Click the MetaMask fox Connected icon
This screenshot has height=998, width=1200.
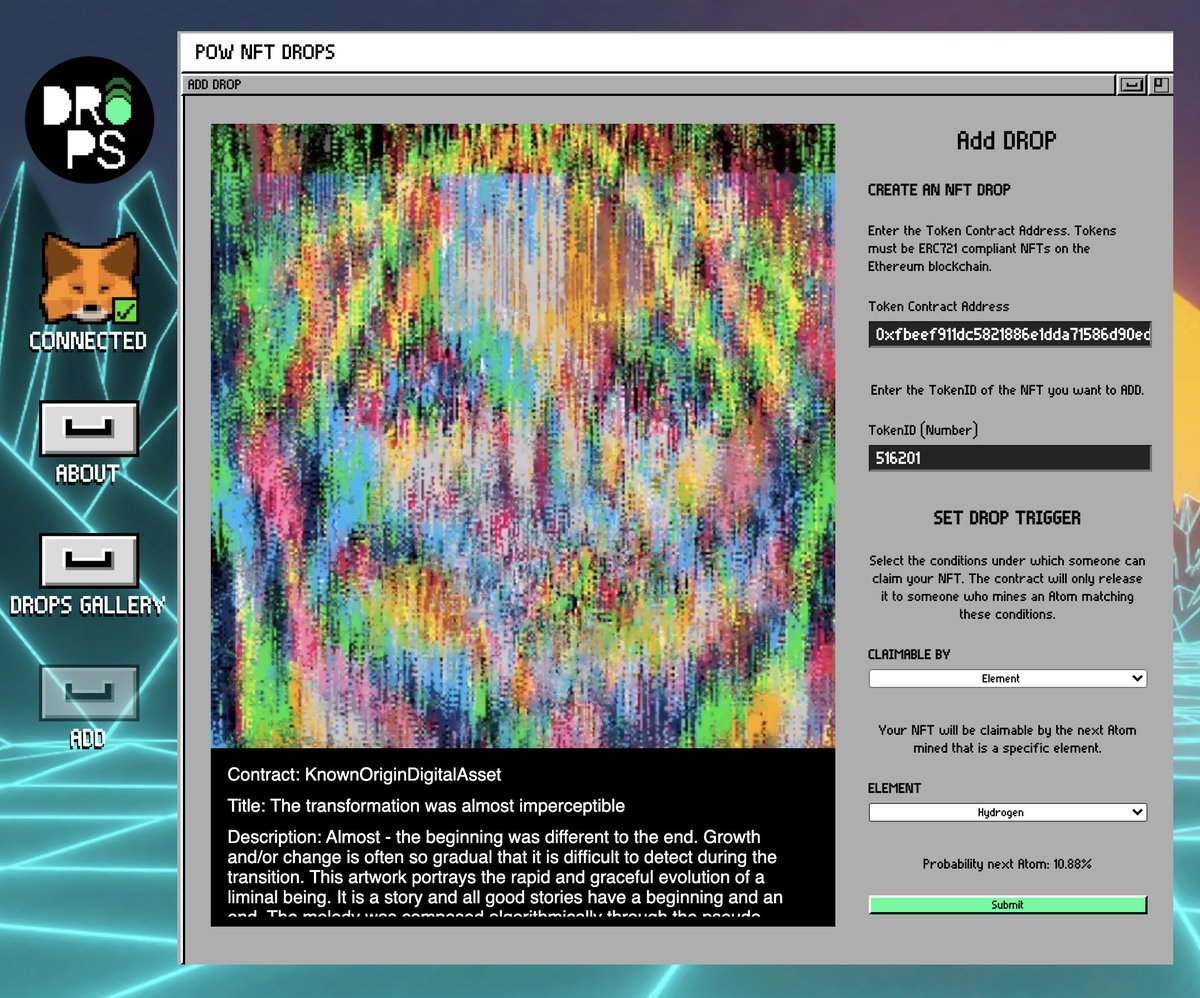pyautogui.click(x=89, y=278)
